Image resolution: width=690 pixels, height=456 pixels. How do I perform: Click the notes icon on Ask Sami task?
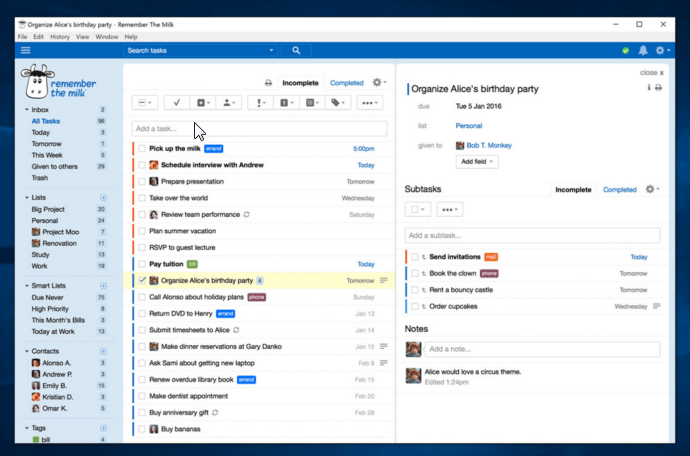tap(384, 363)
